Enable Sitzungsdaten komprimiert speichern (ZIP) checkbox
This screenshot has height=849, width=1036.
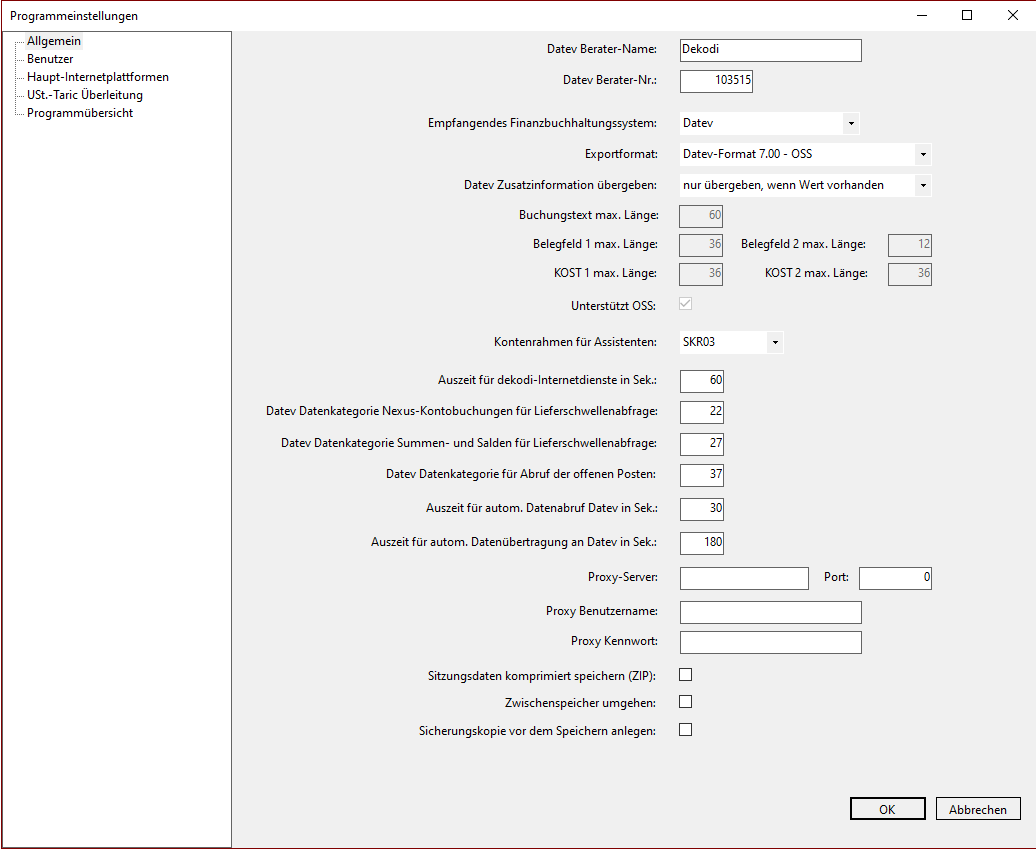(x=686, y=675)
